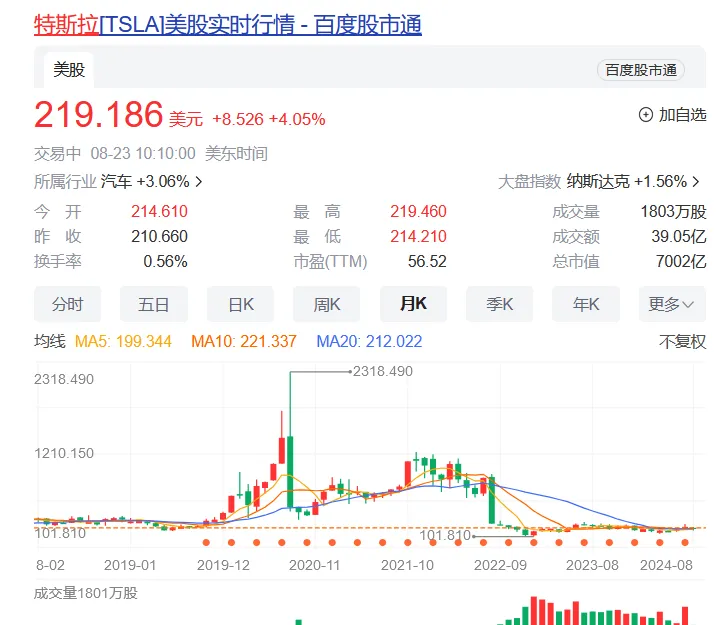Click the 总市值 value 7002亿
Screen dimensions: 716x625
click(681, 262)
